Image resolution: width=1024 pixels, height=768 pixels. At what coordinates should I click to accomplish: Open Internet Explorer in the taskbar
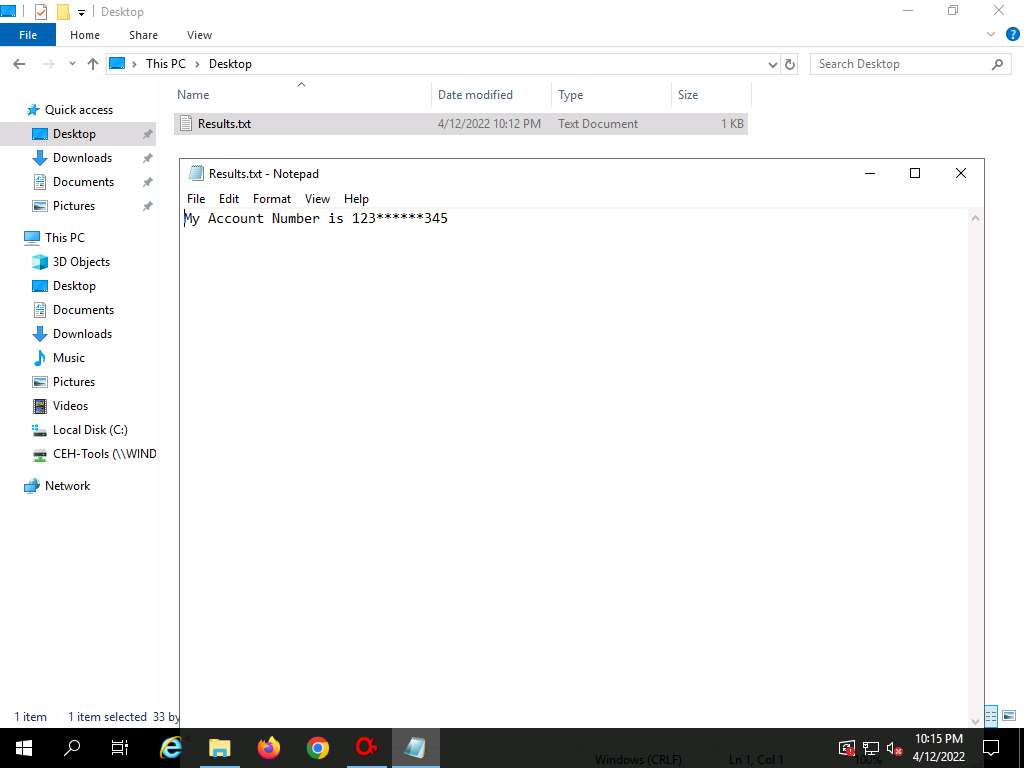coord(171,748)
